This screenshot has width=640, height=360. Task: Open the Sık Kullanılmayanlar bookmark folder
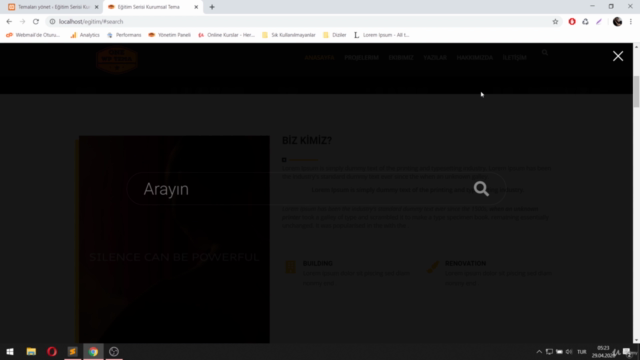(289, 35)
